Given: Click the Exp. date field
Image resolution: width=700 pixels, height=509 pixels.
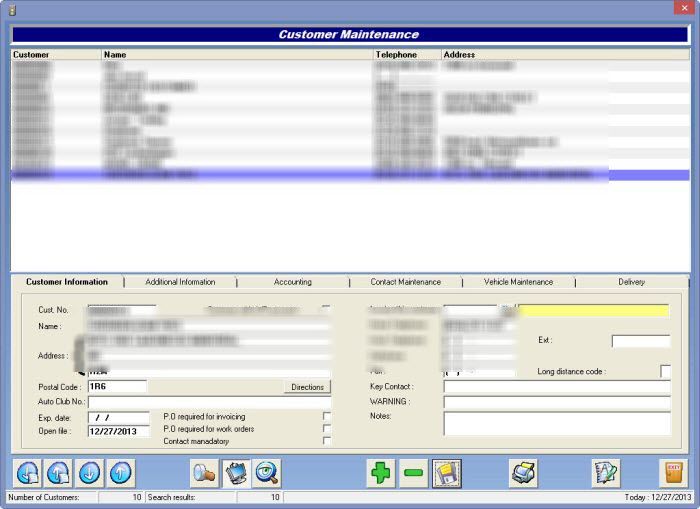Looking at the screenshot, I should point(119,418).
